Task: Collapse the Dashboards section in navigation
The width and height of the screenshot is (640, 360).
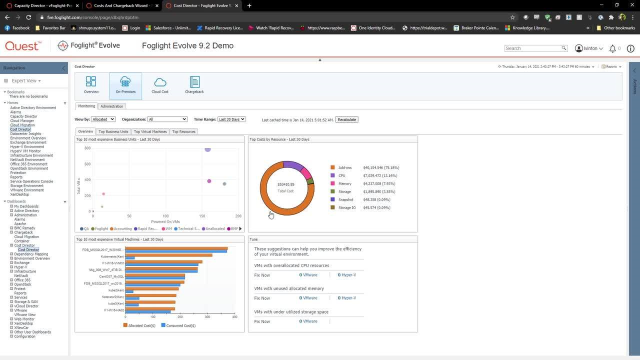Action: [5, 202]
